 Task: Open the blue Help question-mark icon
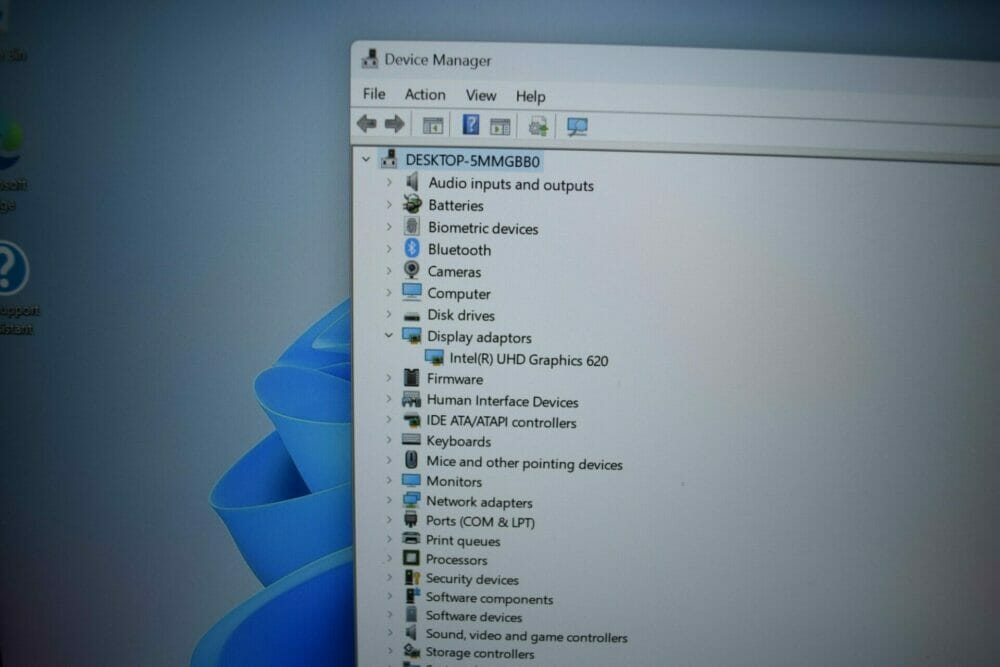pos(471,124)
